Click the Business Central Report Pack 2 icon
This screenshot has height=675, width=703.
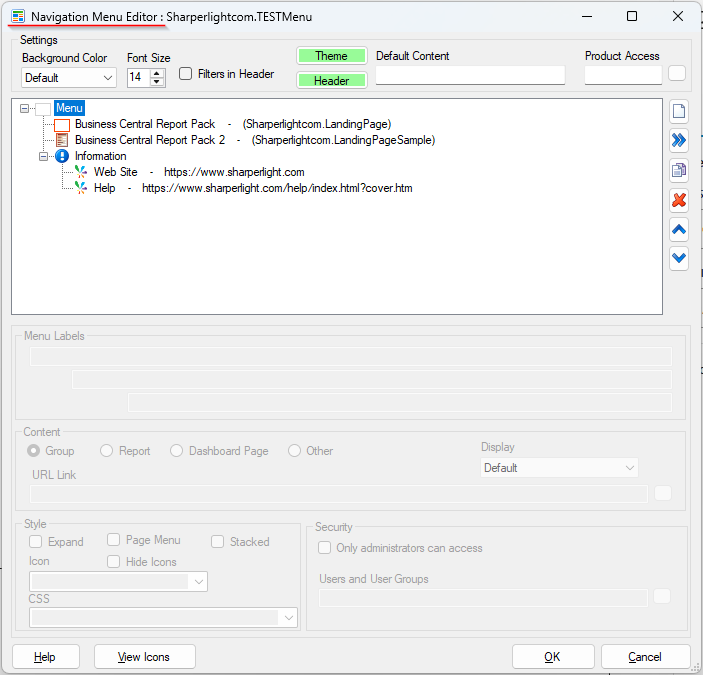coord(62,140)
